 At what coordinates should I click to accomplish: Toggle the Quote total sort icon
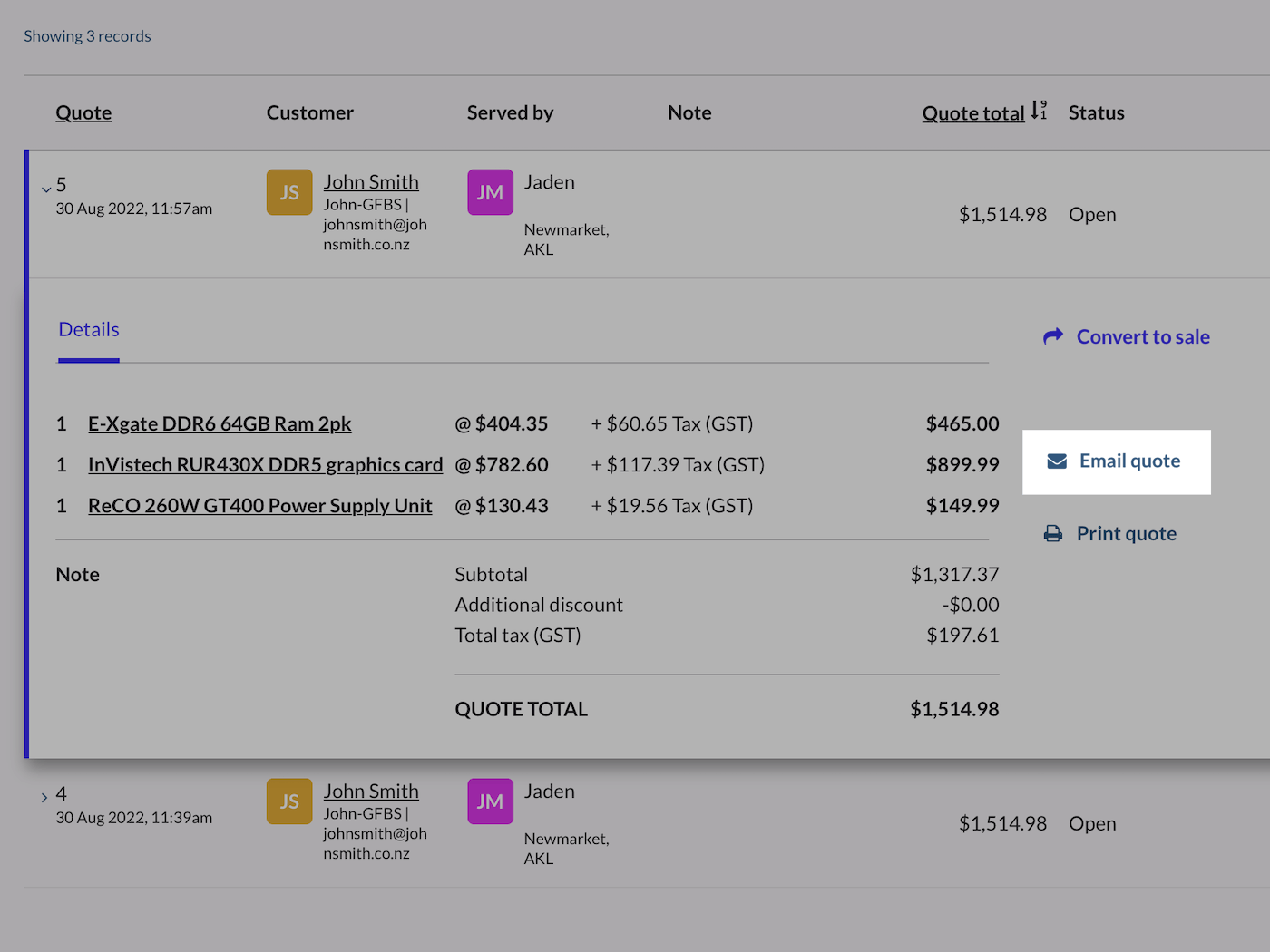(1040, 111)
